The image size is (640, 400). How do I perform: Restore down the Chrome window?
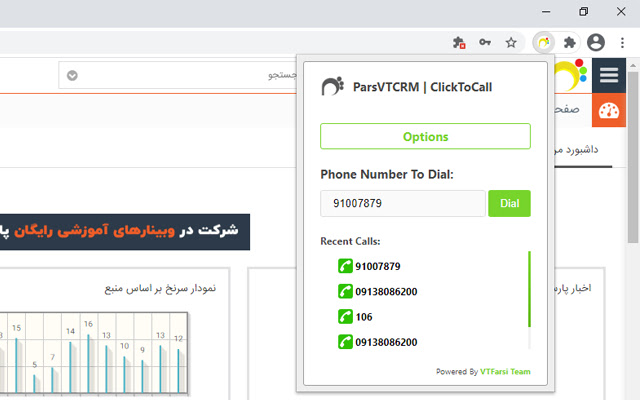pyautogui.click(x=584, y=11)
